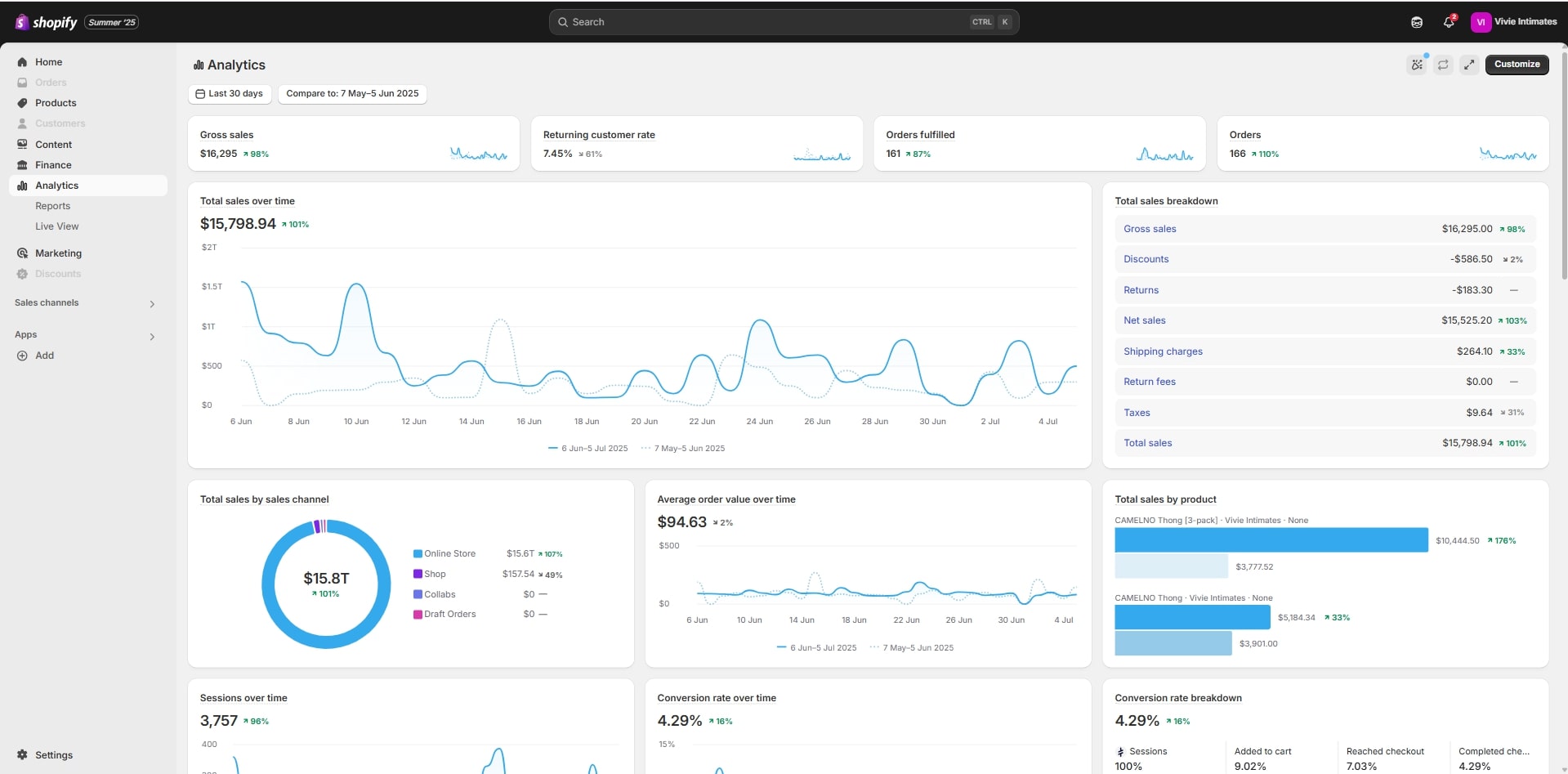Click the Total sales by sales channel title
Image resolution: width=1568 pixels, height=774 pixels.
[265, 499]
